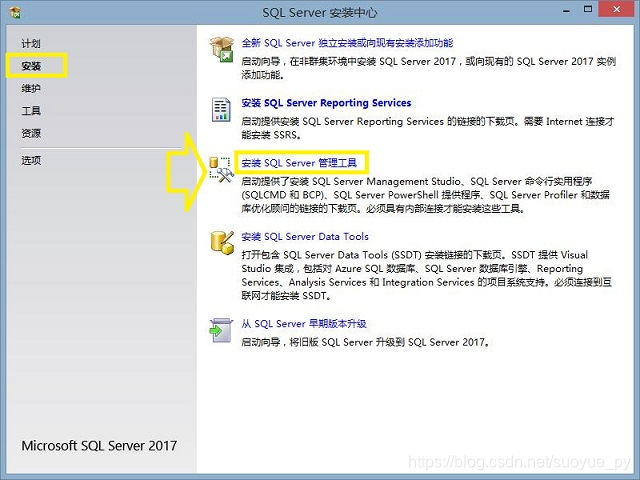This screenshot has width=640, height=480.
Task: Open the 计划 page in sidebar
Action: [31, 43]
